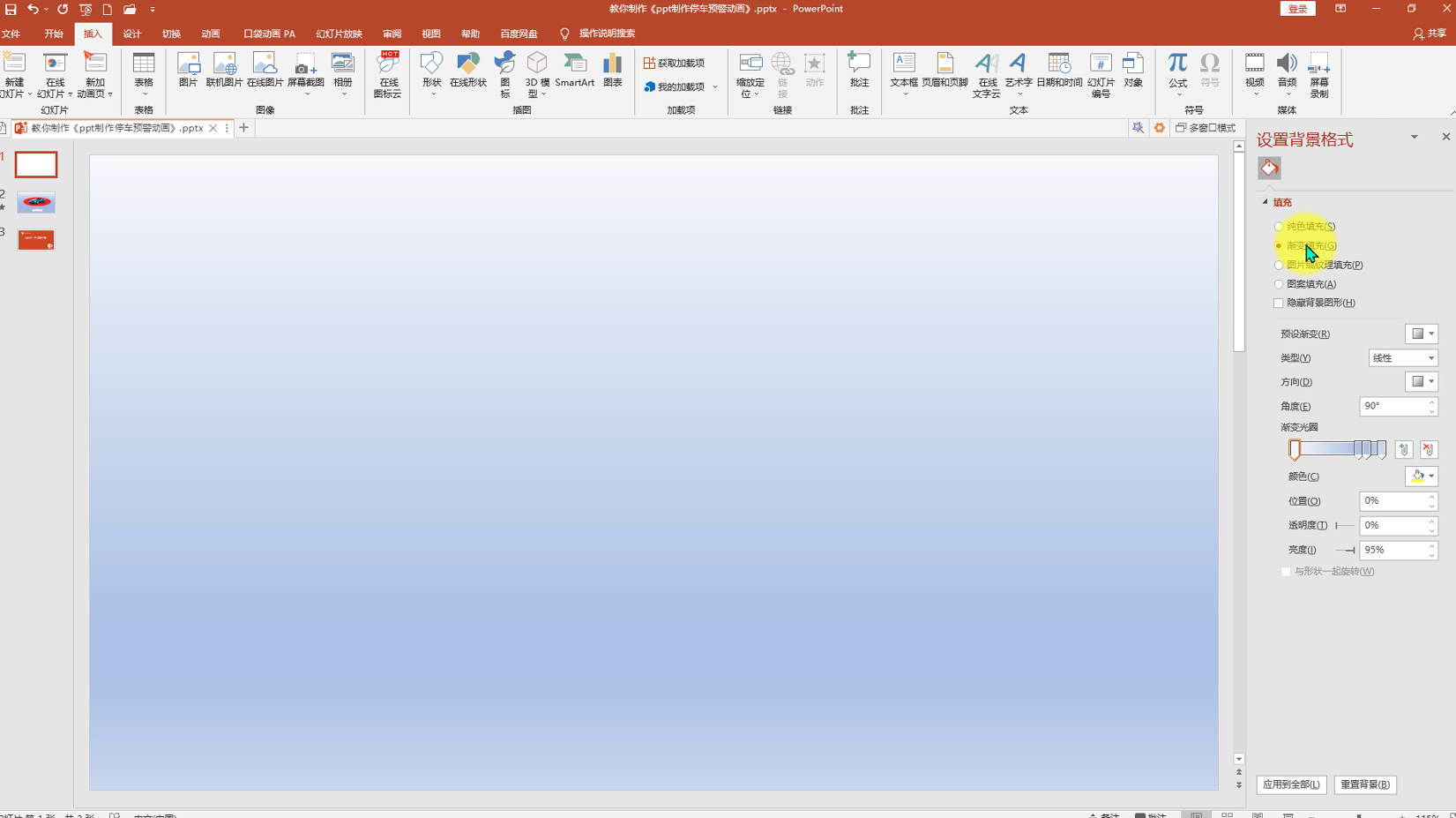Expand My Add-ins (我的加载项) arrow
This screenshot has width=1456, height=818.
[715, 86]
